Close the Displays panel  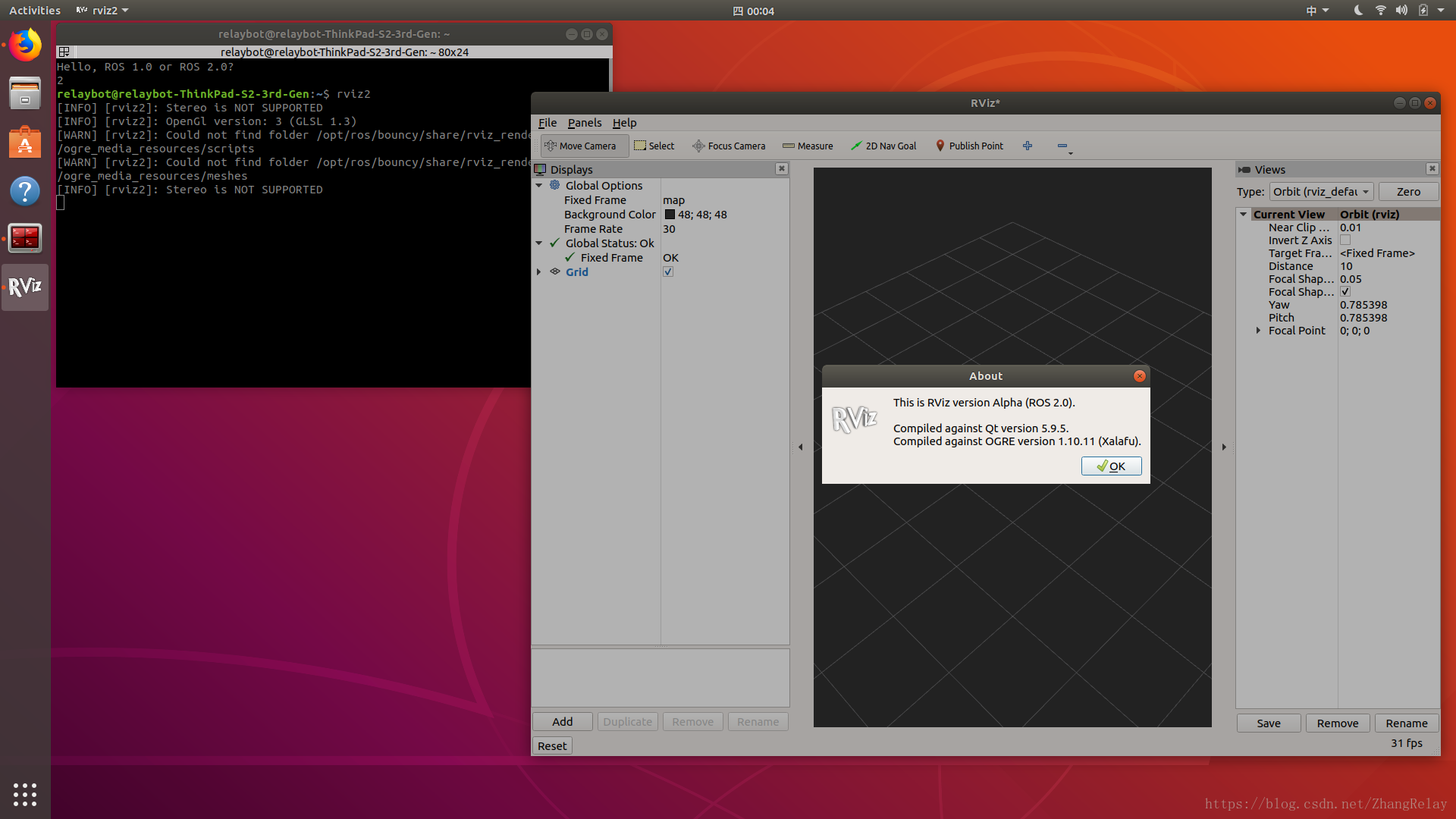pyautogui.click(x=781, y=169)
